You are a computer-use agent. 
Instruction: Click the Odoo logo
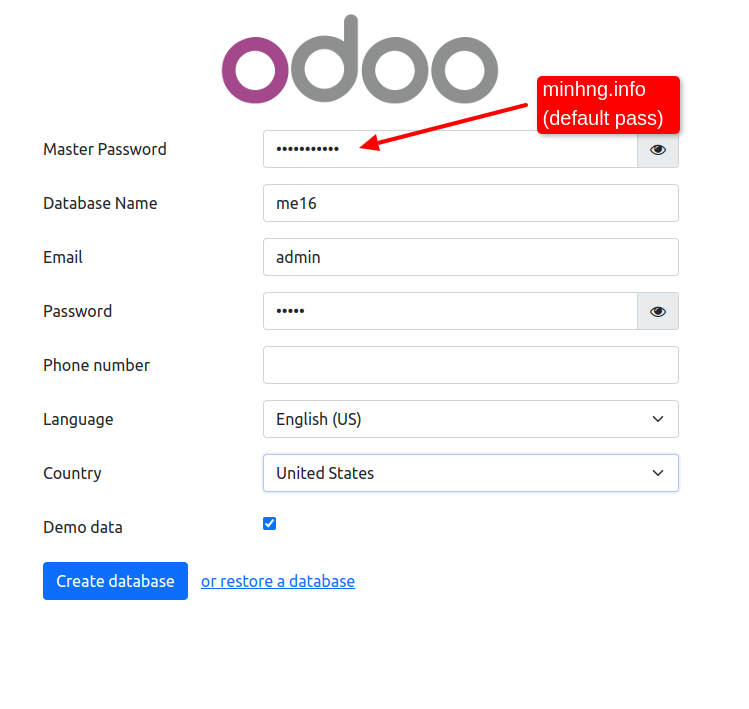360,59
